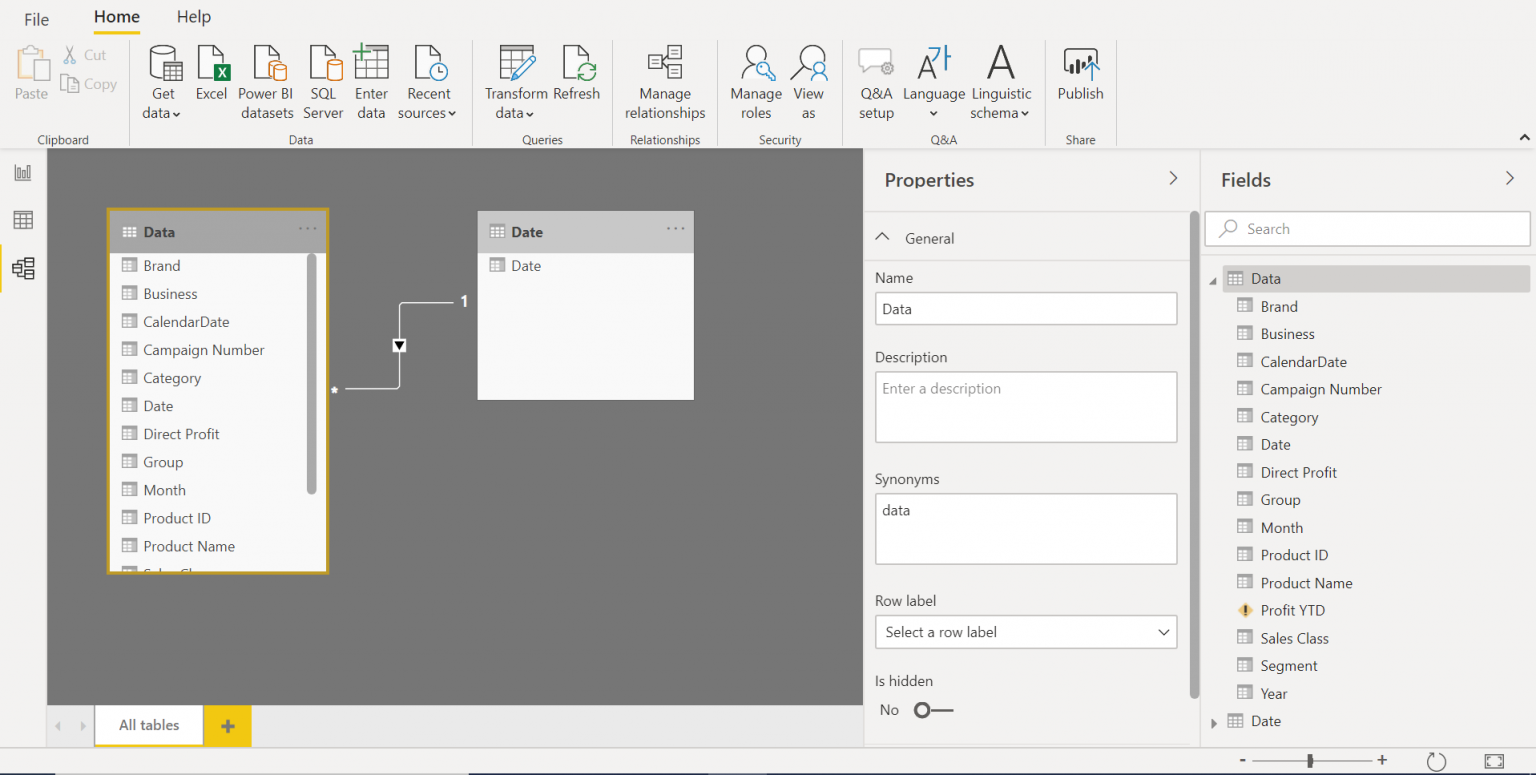
Task: Switch to Report view in the left sidebar
Action: point(22,172)
